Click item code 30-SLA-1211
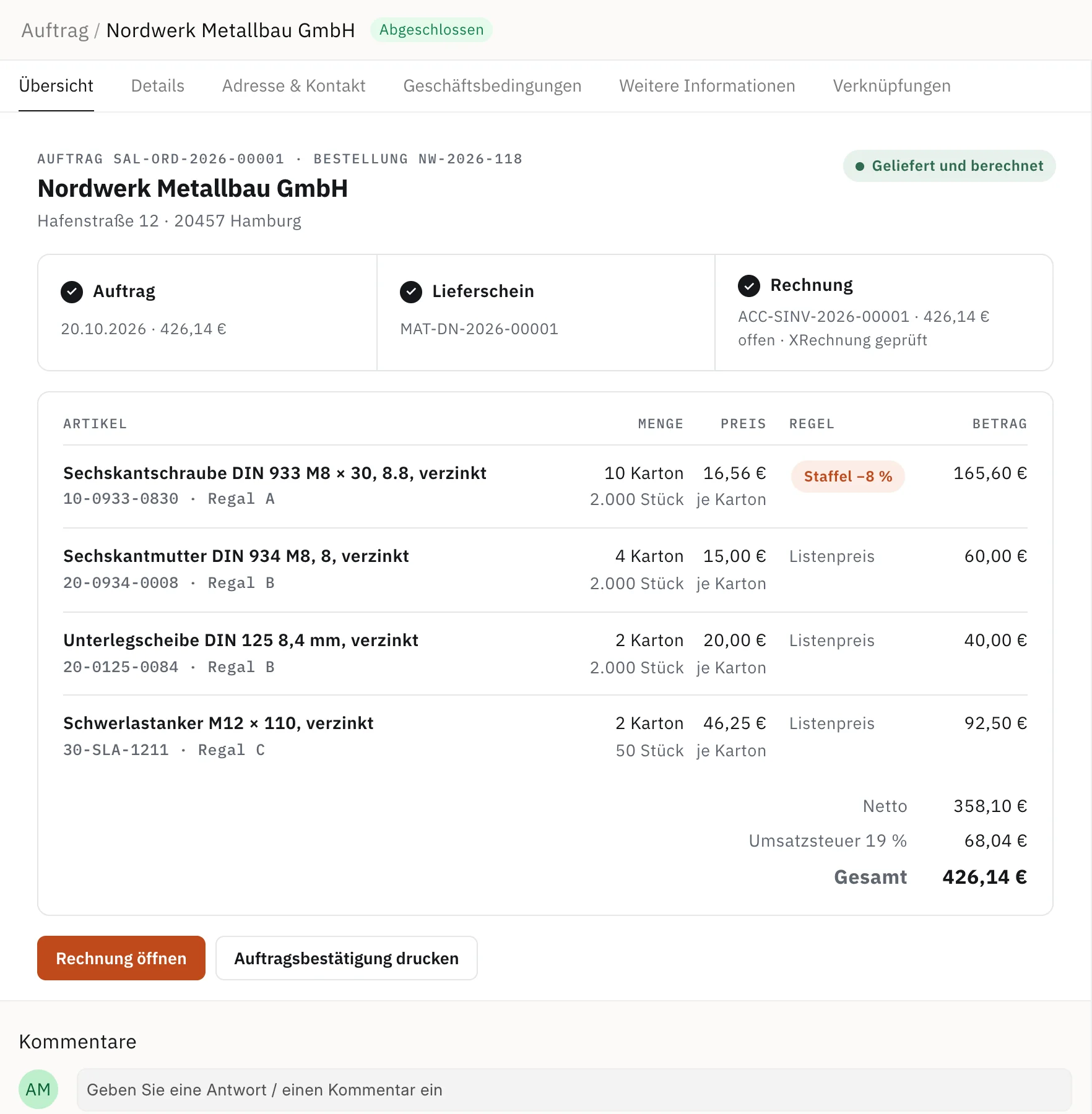Screen dimensions: 1092x1114 click(x=116, y=750)
